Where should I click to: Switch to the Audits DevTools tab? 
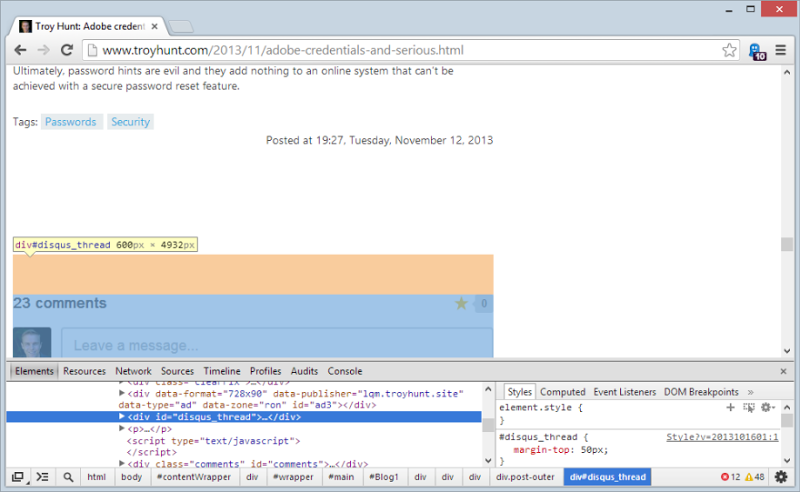[x=304, y=371]
